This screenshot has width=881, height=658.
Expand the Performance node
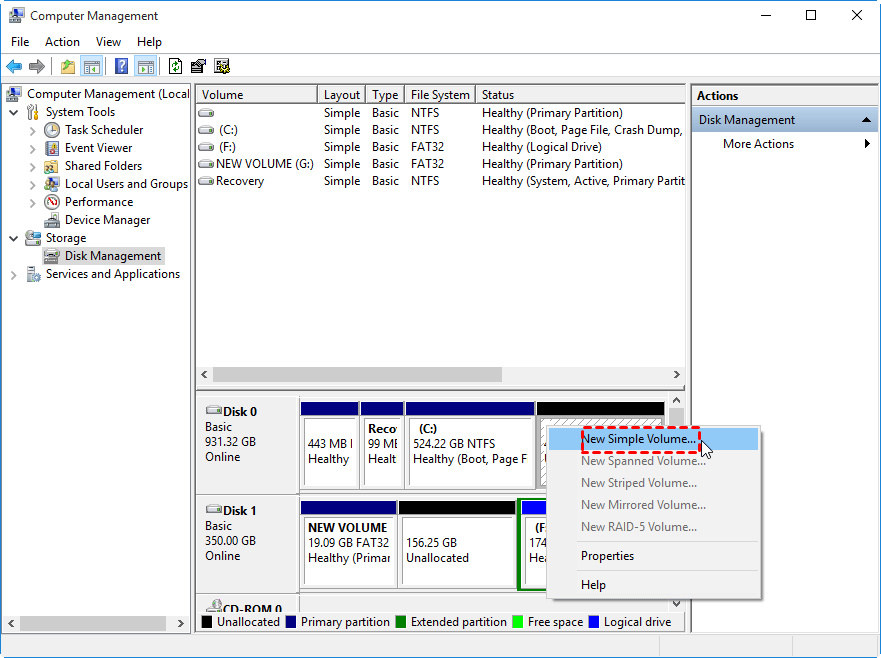(33, 203)
